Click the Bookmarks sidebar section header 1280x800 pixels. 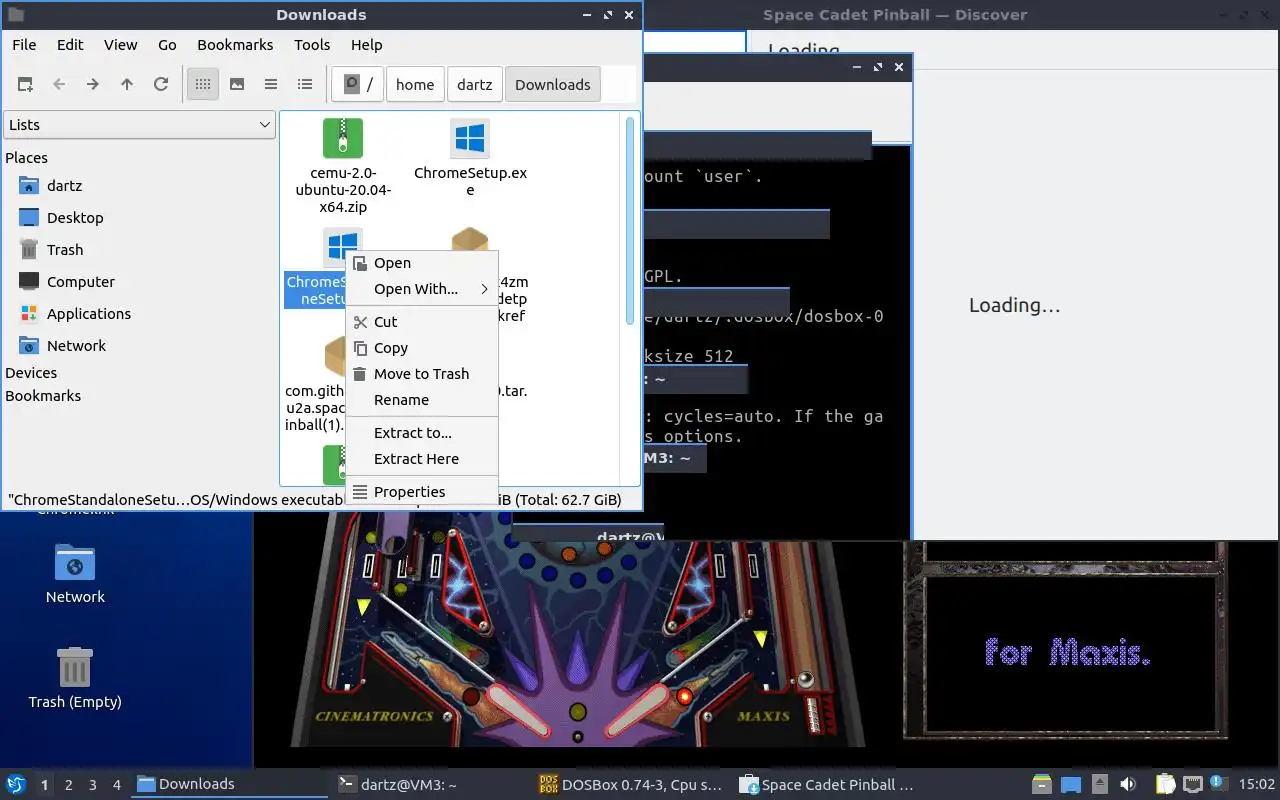click(x=43, y=396)
